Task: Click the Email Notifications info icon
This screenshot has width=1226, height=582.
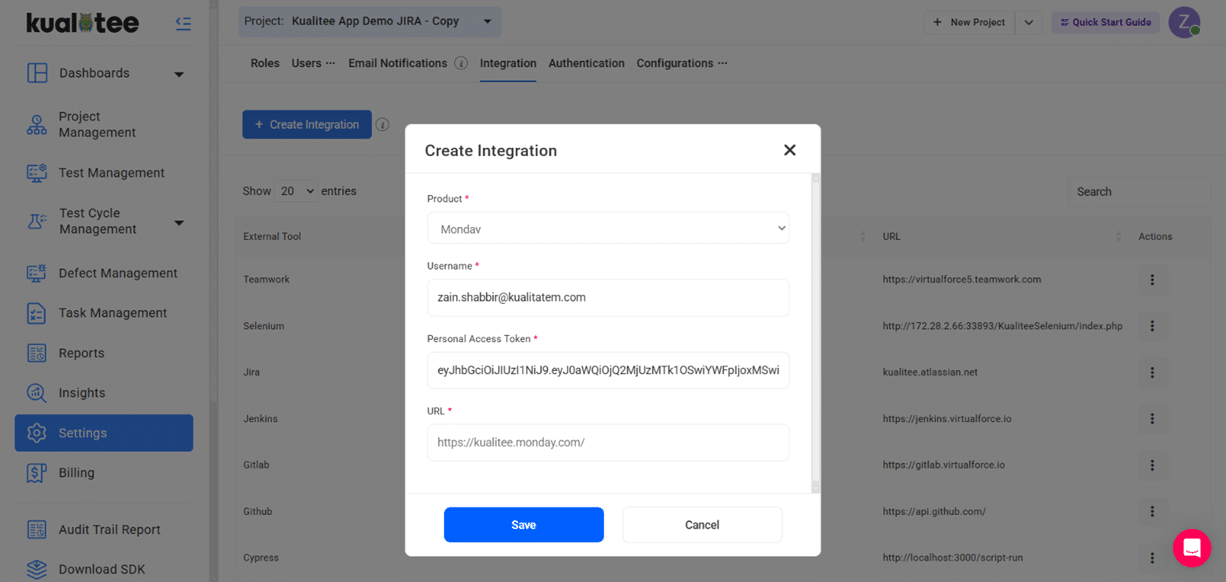Action: 461,63
